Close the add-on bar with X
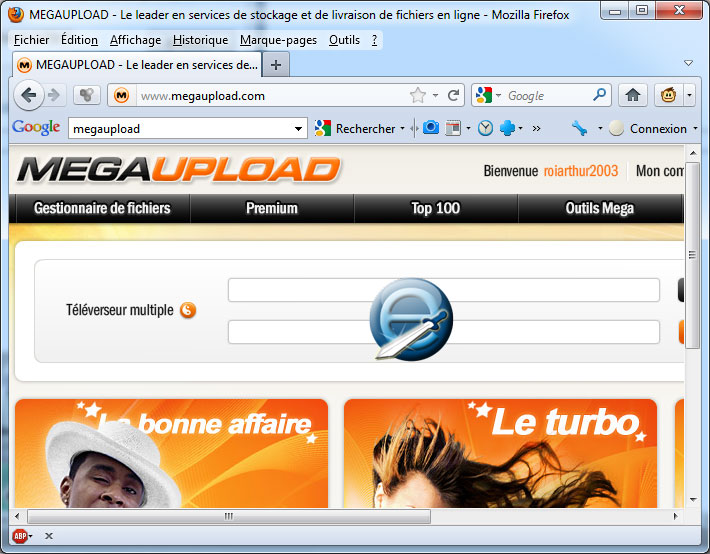The image size is (710, 554). [49, 536]
